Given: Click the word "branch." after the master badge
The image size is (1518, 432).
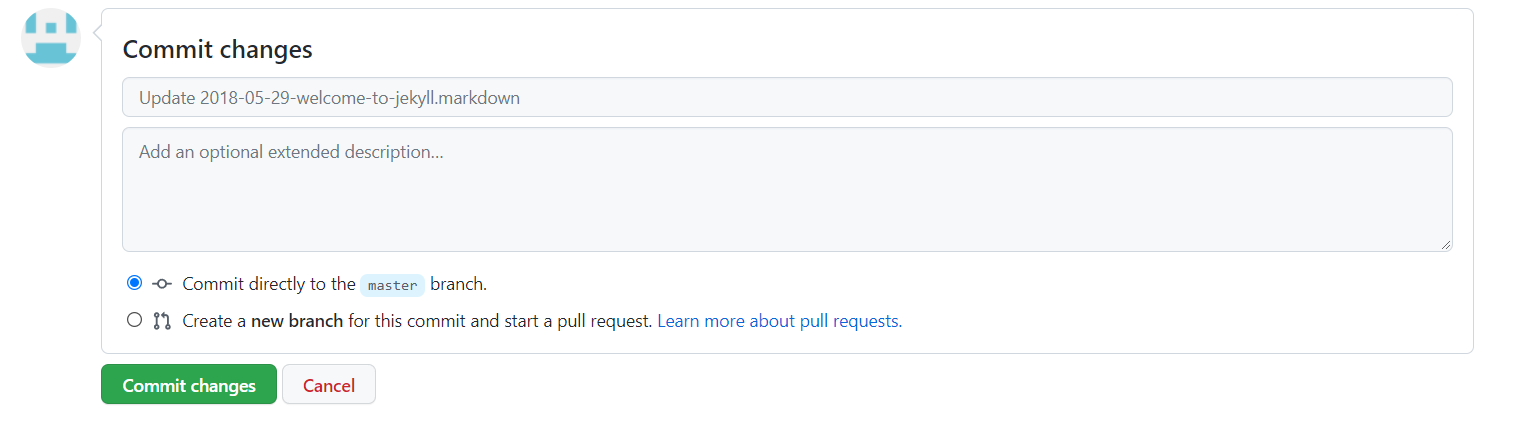Looking at the screenshot, I should (x=458, y=284).
